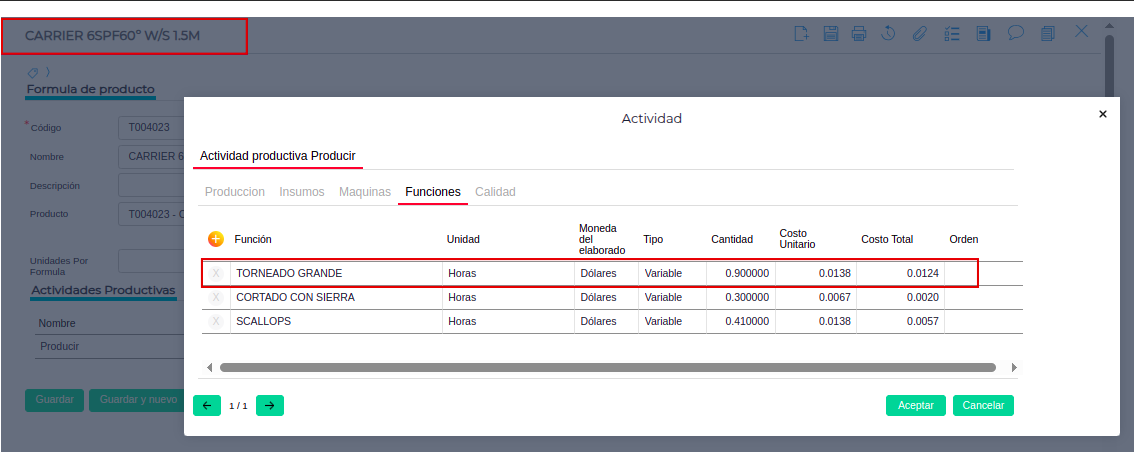Close the Actividad dialog with the X
Image resolution: width=1134 pixels, height=452 pixels.
pos(1103,114)
